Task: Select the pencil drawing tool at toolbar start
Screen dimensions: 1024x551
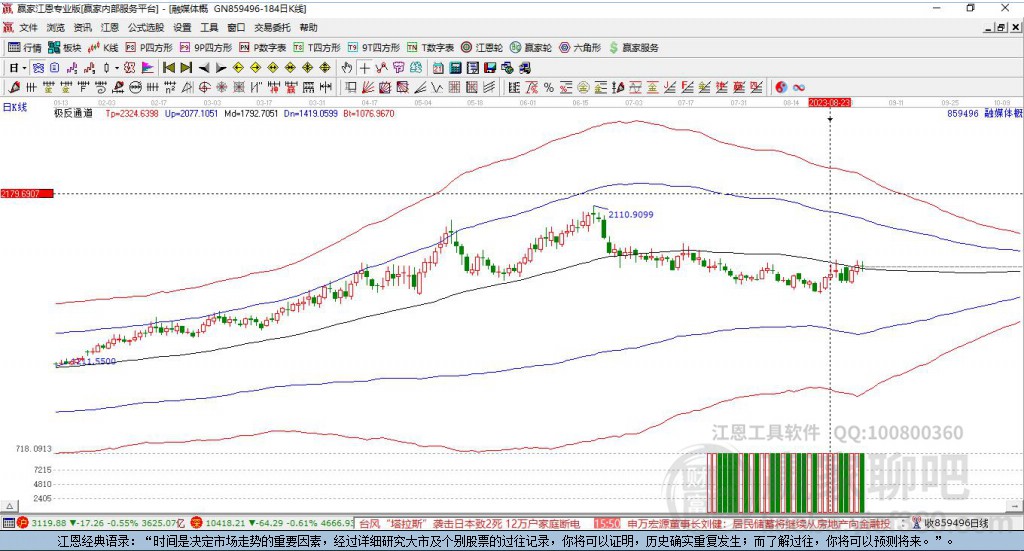Action: pos(14,87)
